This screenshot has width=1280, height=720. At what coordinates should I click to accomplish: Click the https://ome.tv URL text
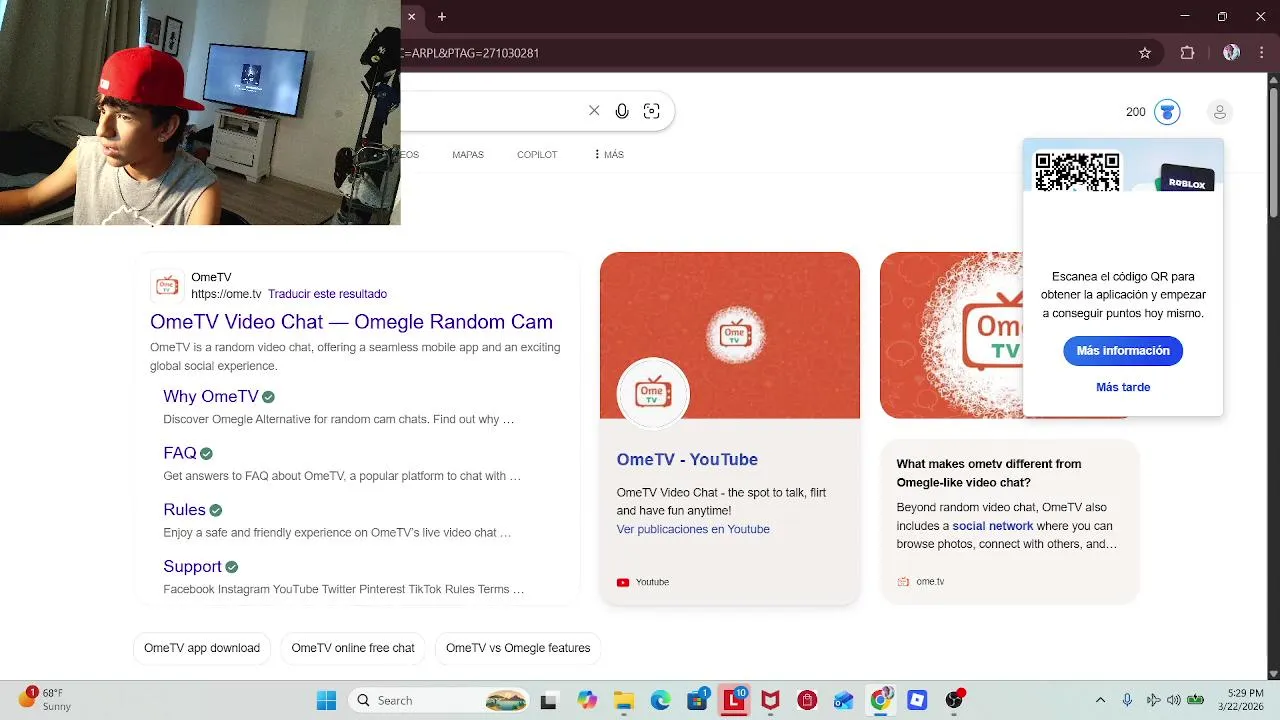226,294
